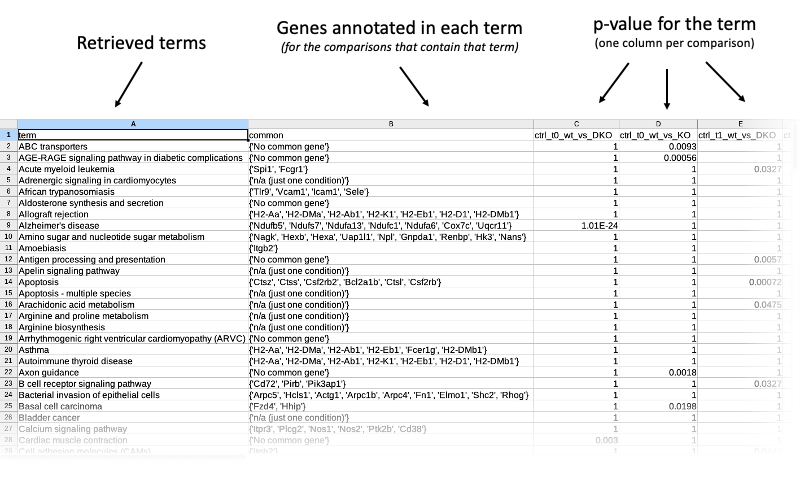Click the 0.0093 p-value cell
Image resolution: width=800 pixels, height=482 pixels.
658,146
